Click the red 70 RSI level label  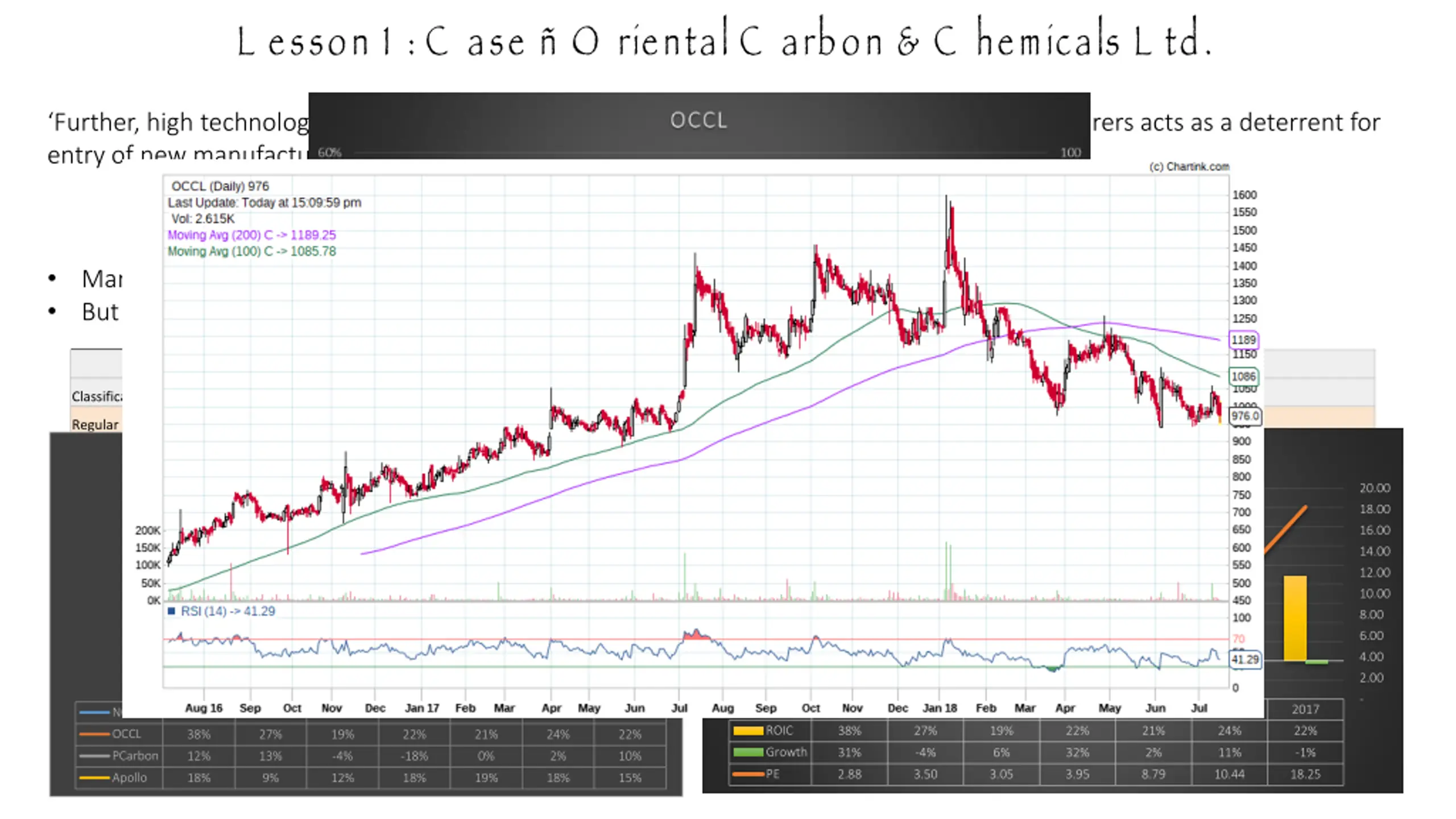[1238, 639]
